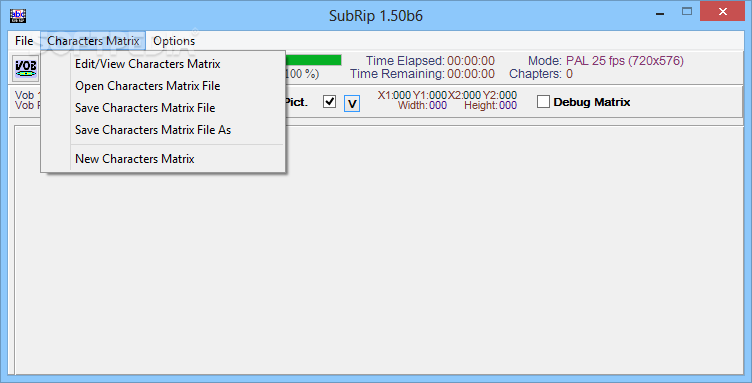Click the Height:000 value
The image size is (752, 383).
click(x=491, y=105)
